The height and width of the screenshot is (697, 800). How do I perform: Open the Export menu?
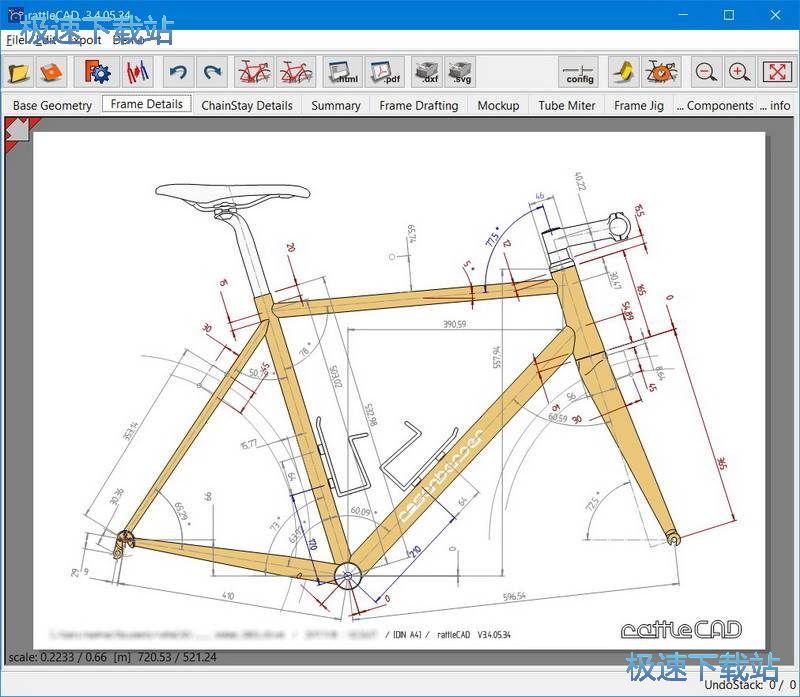83,40
